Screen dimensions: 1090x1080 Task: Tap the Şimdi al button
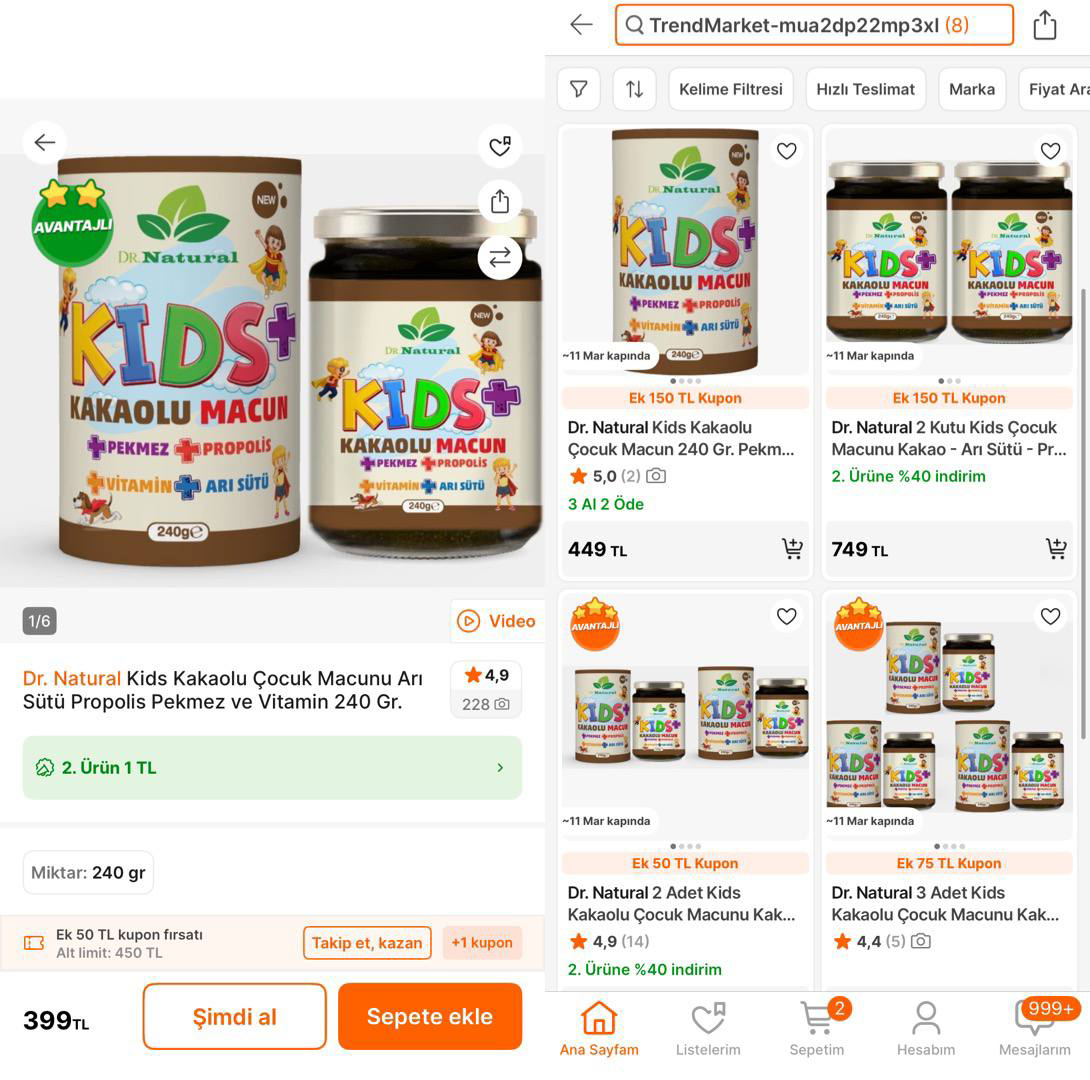(x=234, y=1016)
